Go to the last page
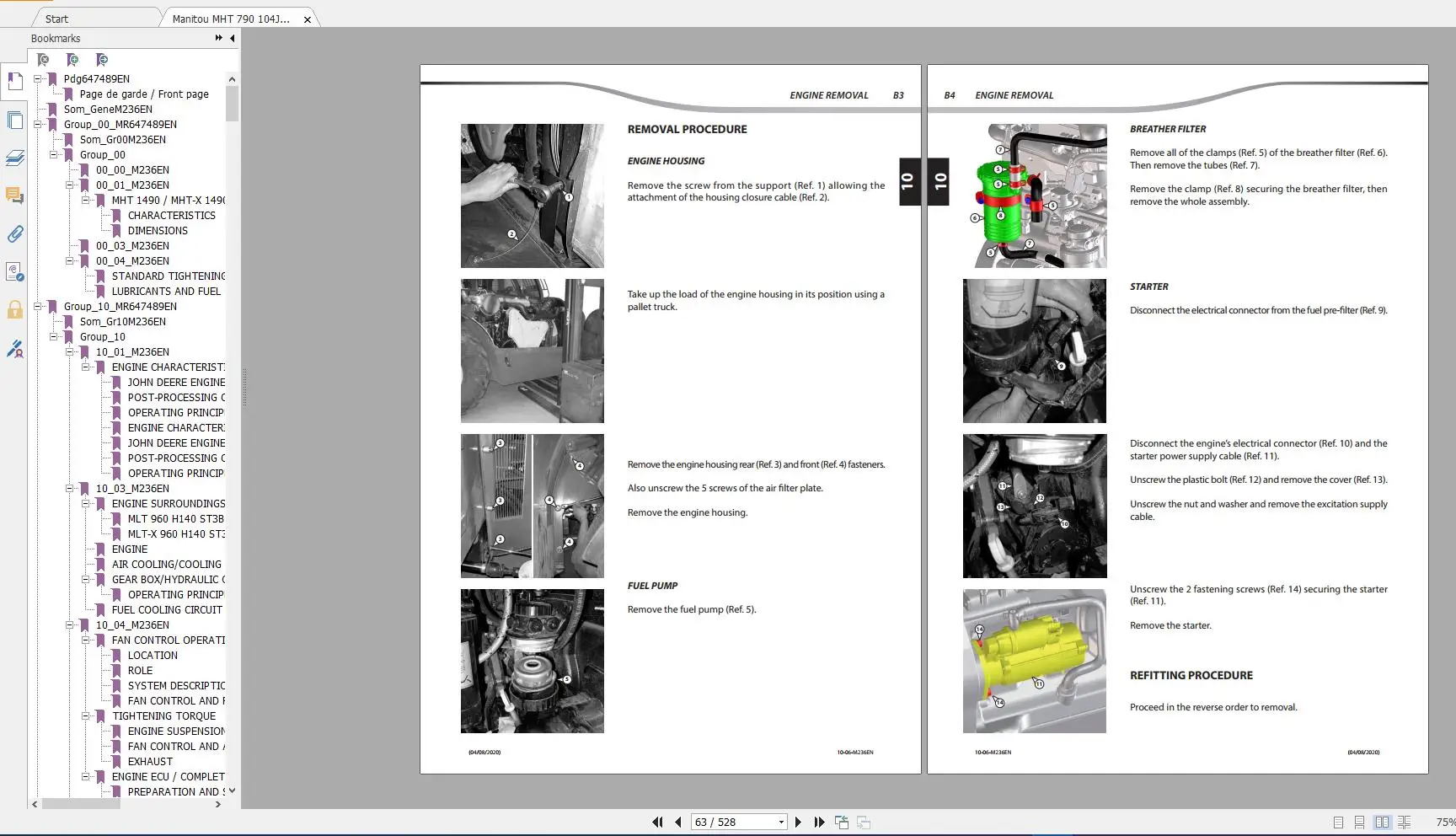This screenshot has width=1456, height=836. tap(819, 822)
